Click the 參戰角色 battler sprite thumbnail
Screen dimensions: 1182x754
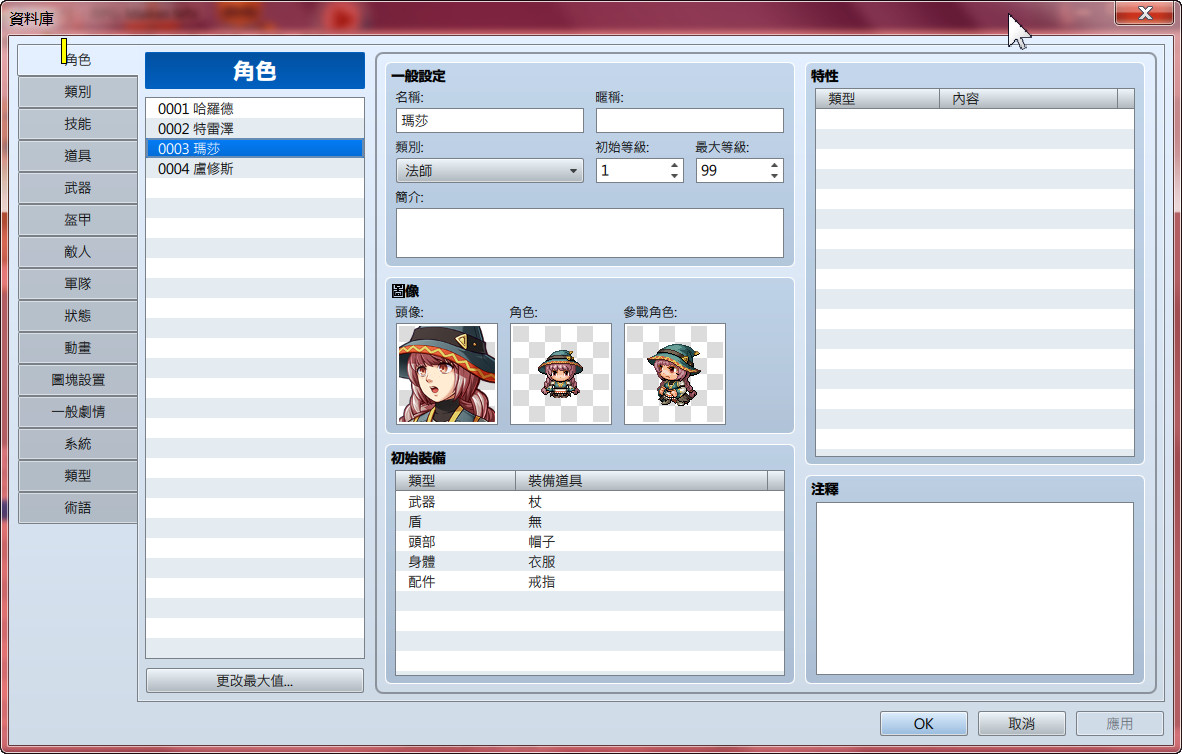point(675,374)
